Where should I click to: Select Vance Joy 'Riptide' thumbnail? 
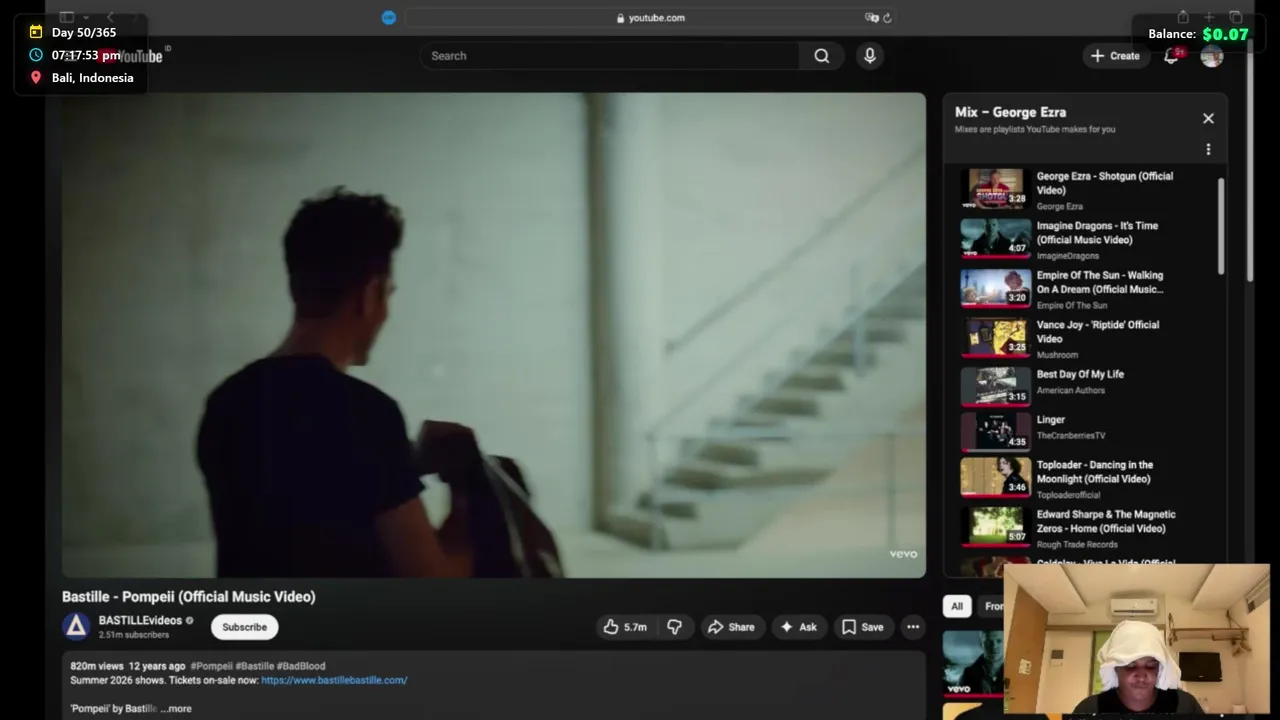pos(995,338)
